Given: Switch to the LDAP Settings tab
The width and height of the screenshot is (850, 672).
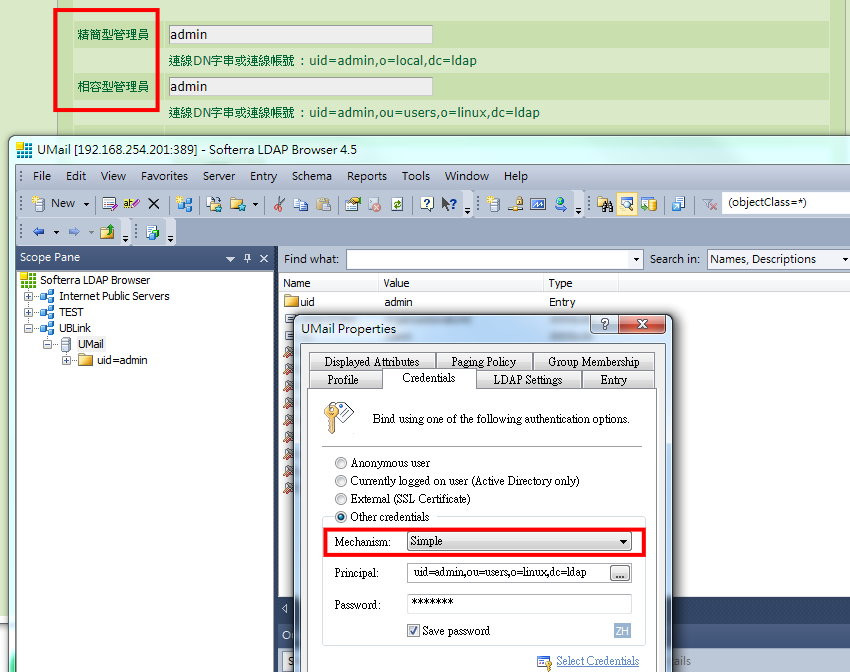Looking at the screenshot, I should [x=528, y=380].
